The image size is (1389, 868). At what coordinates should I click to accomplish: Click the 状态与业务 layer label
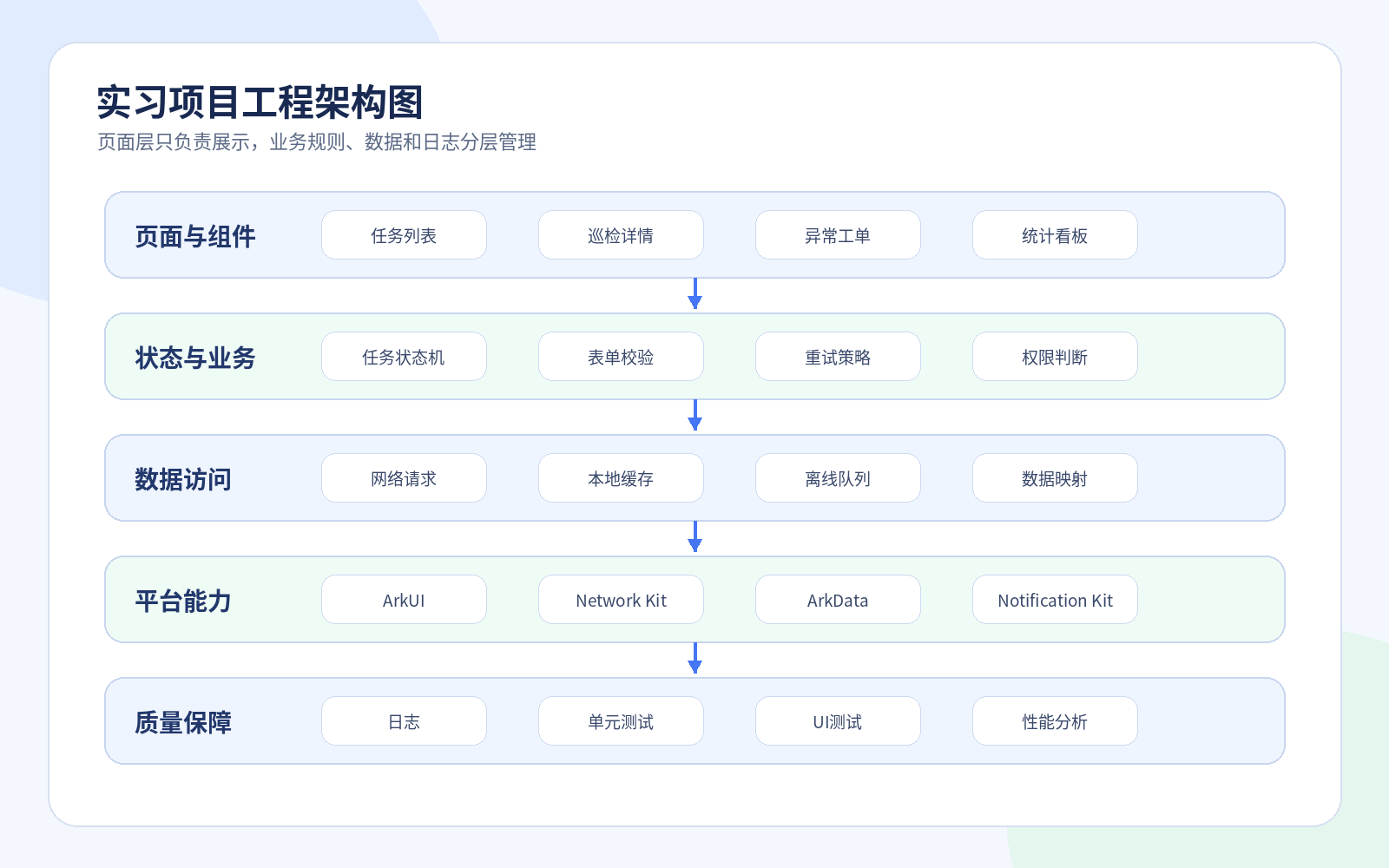click(x=195, y=358)
